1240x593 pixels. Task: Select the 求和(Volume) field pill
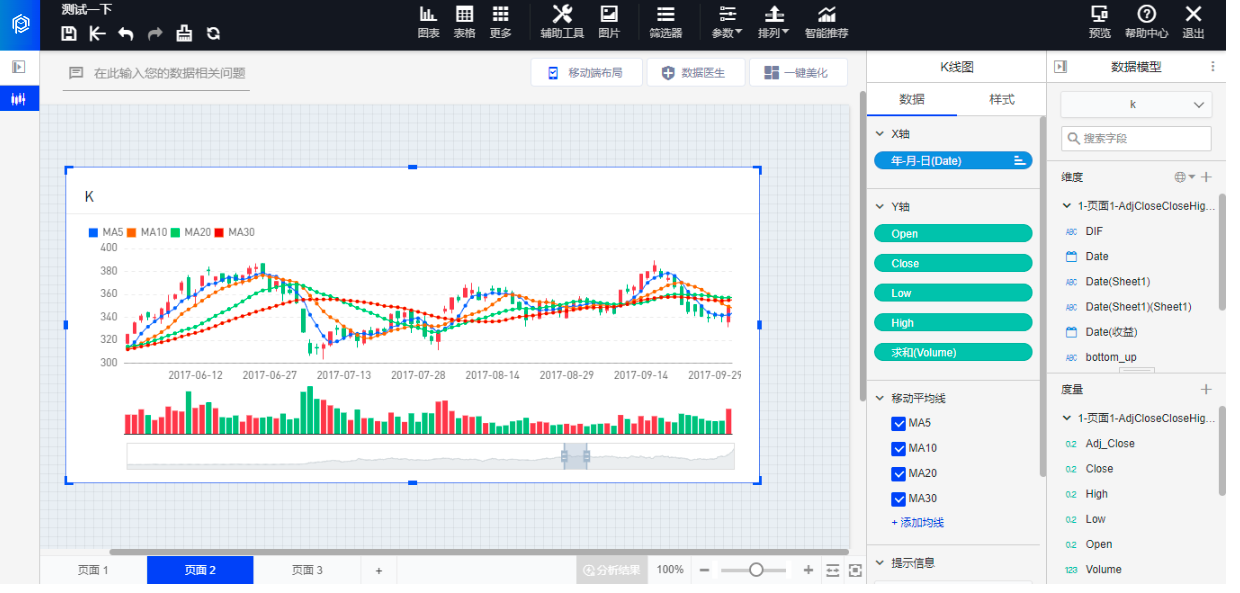(953, 352)
